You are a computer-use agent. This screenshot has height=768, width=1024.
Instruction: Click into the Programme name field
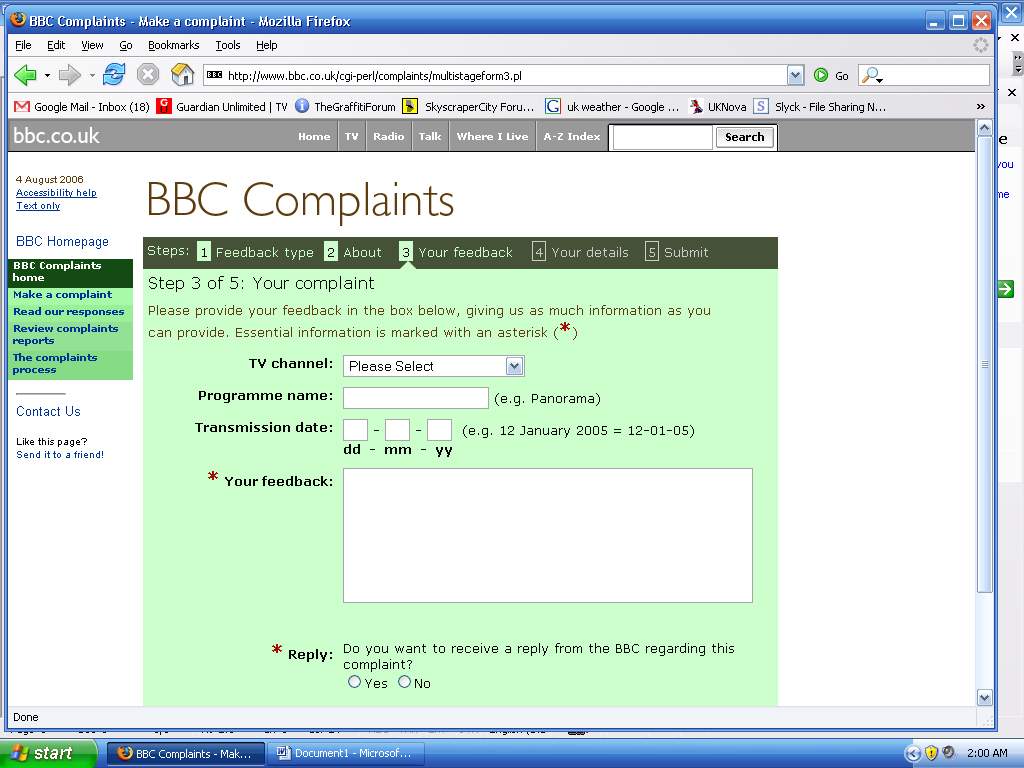coord(415,398)
